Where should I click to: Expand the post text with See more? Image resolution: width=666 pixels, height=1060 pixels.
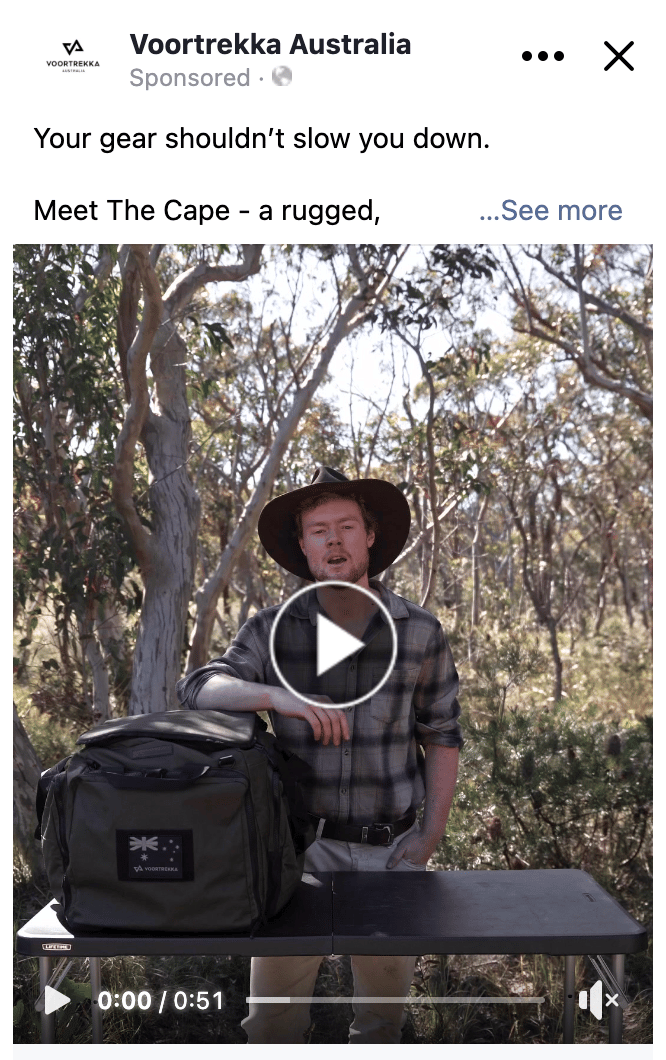(x=550, y=210)
